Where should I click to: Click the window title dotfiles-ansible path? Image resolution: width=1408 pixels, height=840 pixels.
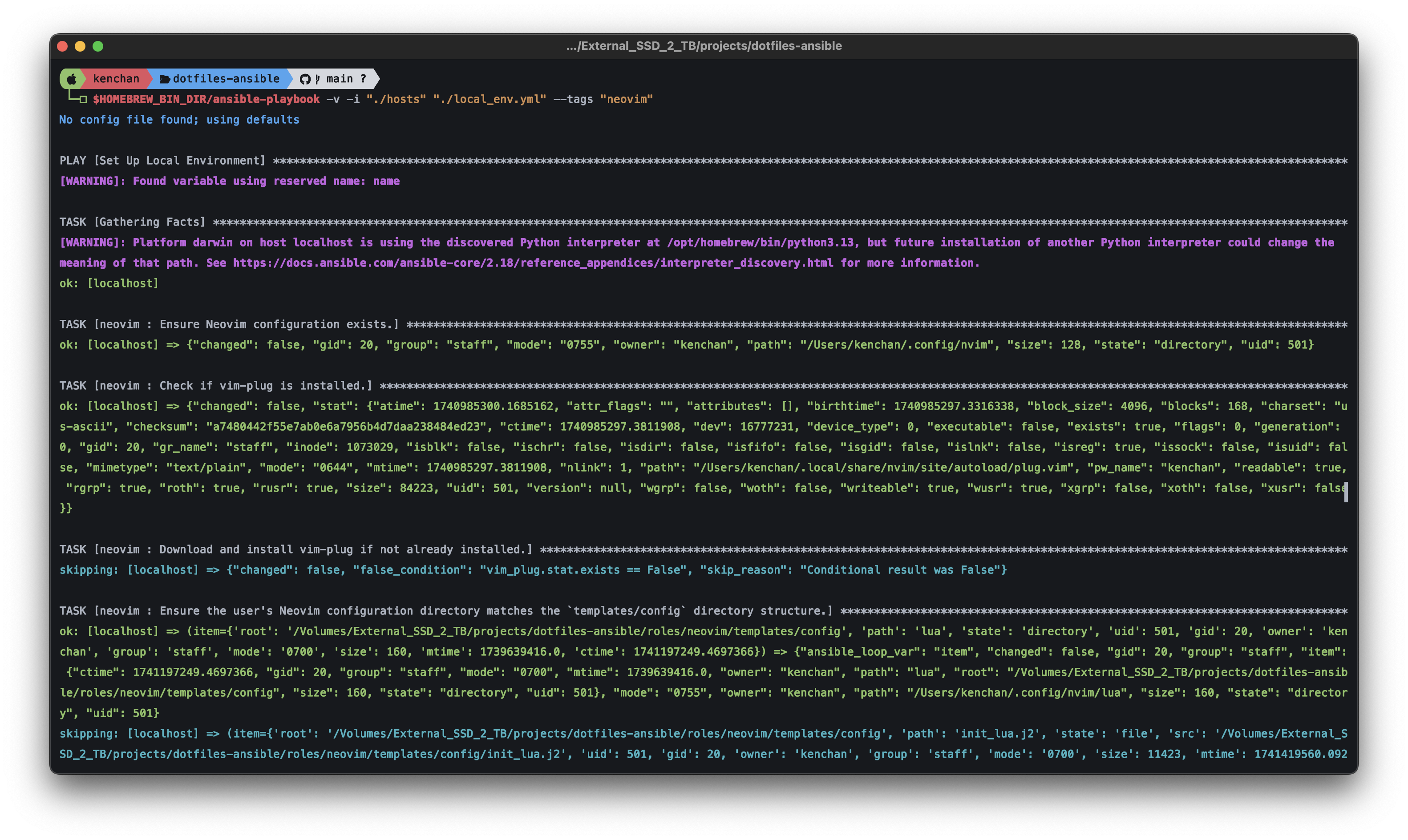tap(704, 46)
